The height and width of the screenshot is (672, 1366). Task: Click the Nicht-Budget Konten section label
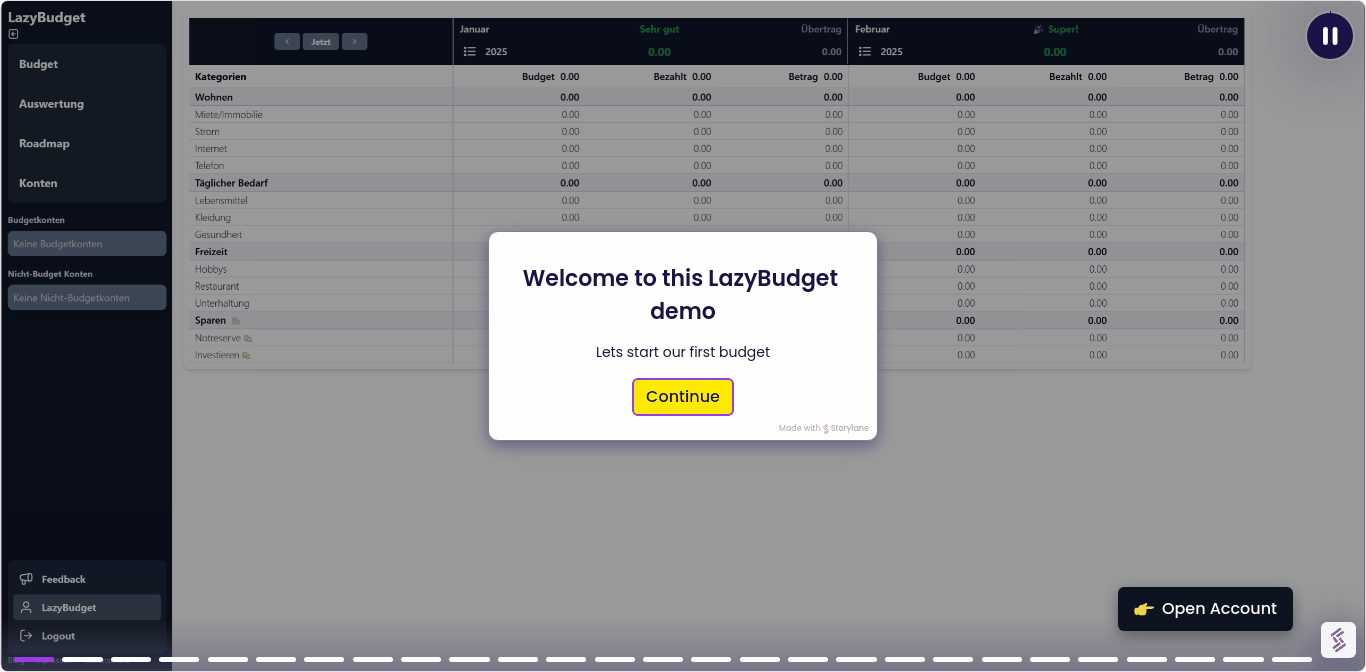pyautogui.click(x=50, y=274)
